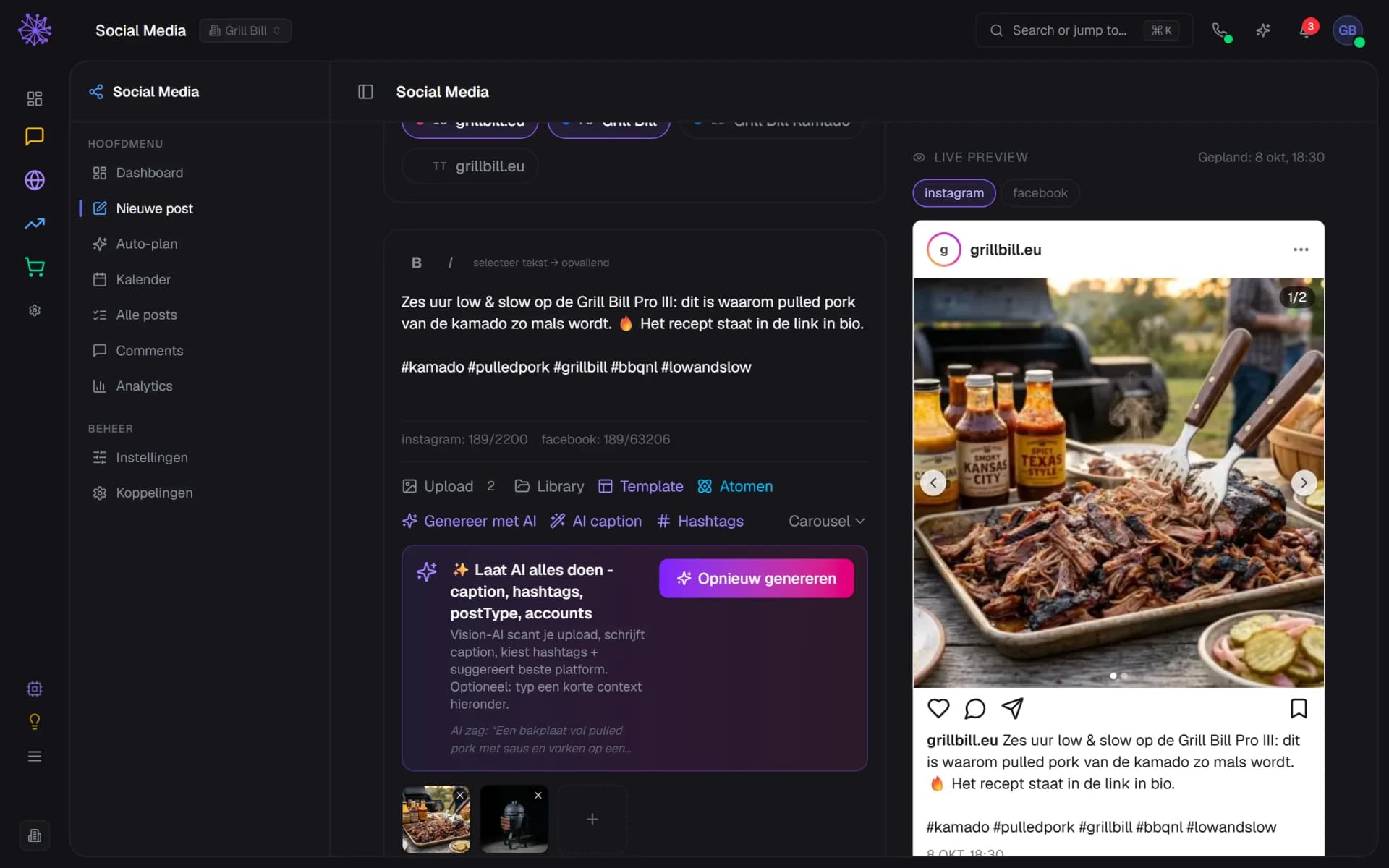The image size is (1389, 868).
Task: Remove the kamado grill thumbnail
Action: 538,796
